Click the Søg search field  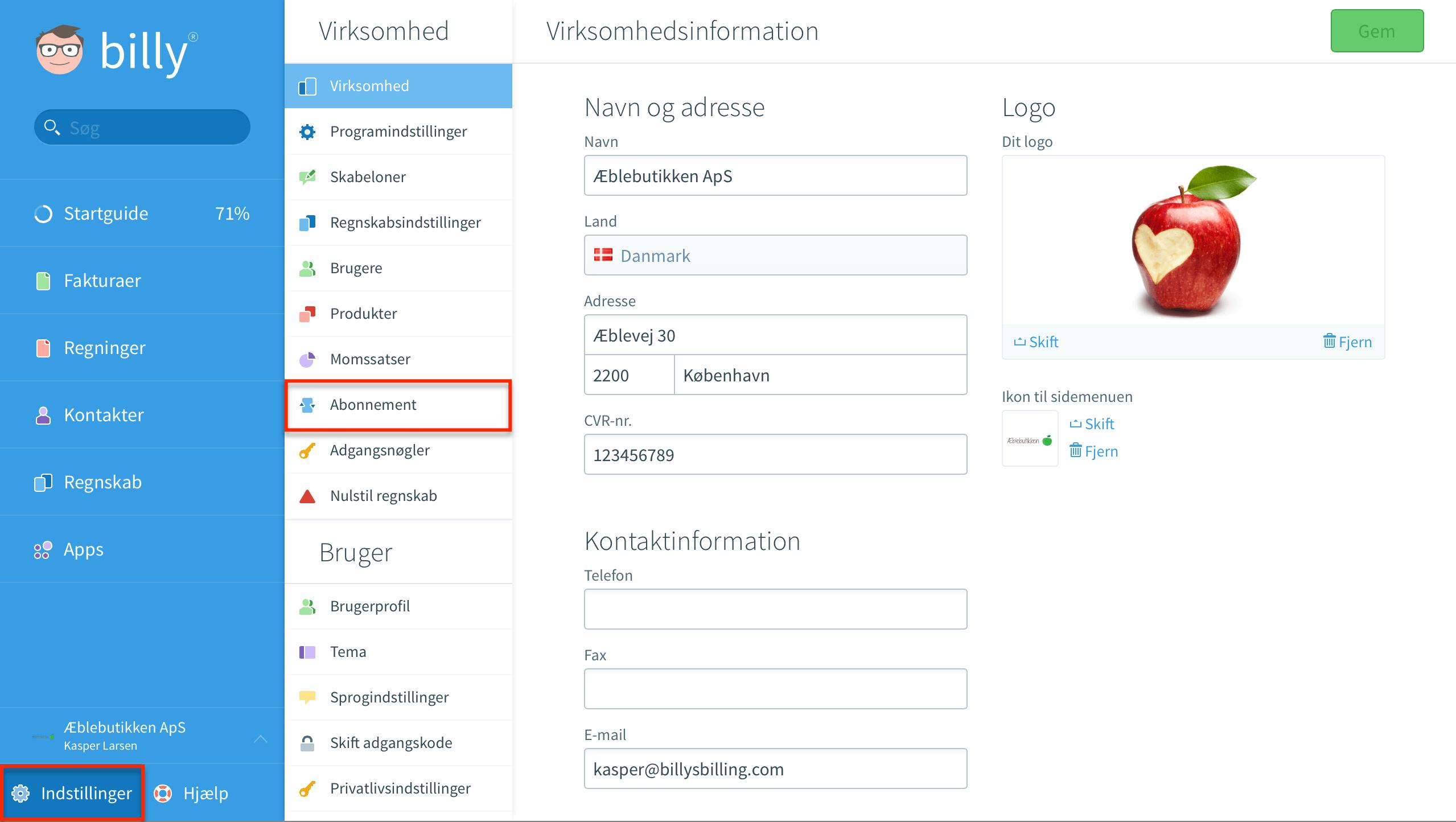[142, 127]
